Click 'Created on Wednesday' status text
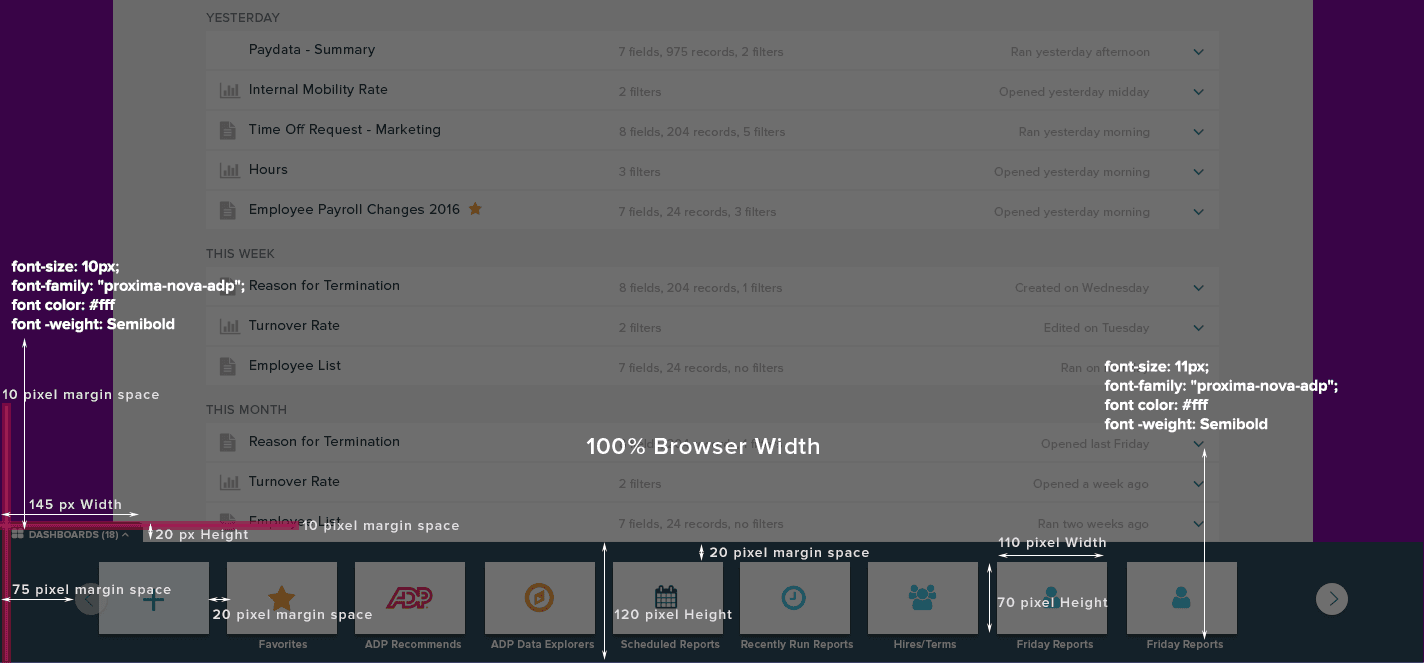This screenshot has height=663, width=1424. click(x=1082, y=288)
